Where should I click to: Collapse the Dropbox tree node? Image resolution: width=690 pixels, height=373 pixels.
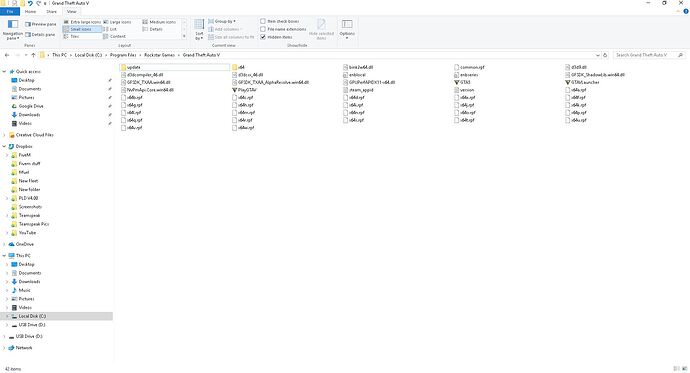click(x=4, y=146)
